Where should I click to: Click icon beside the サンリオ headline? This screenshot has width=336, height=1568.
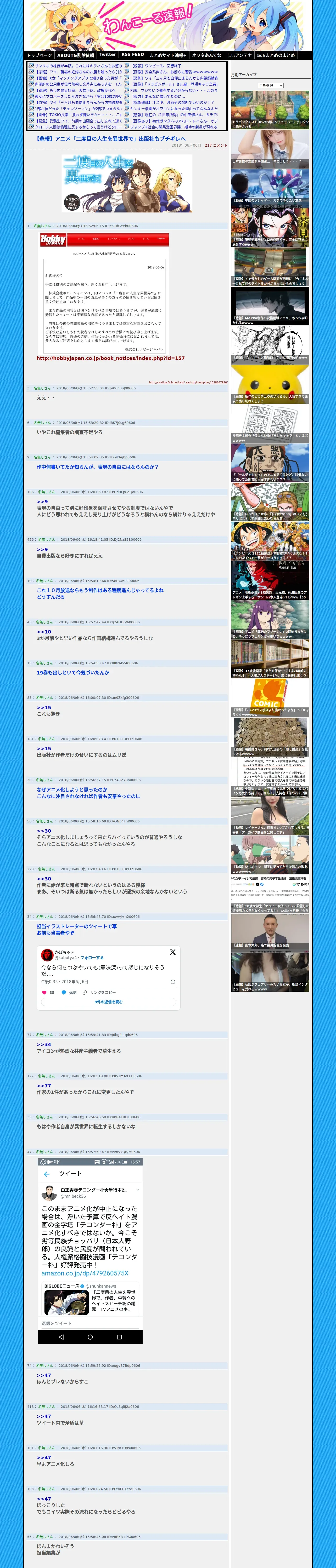pos(31,66)
